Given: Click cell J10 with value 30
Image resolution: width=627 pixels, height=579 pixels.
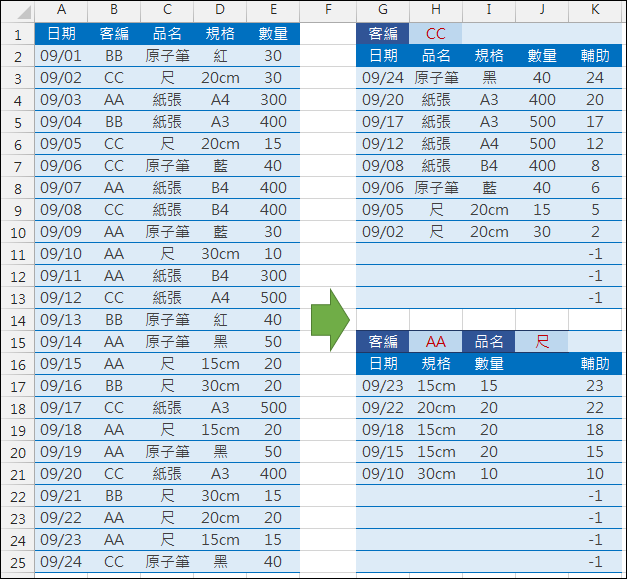Looking at the screenshot, I should pos(542,232).
